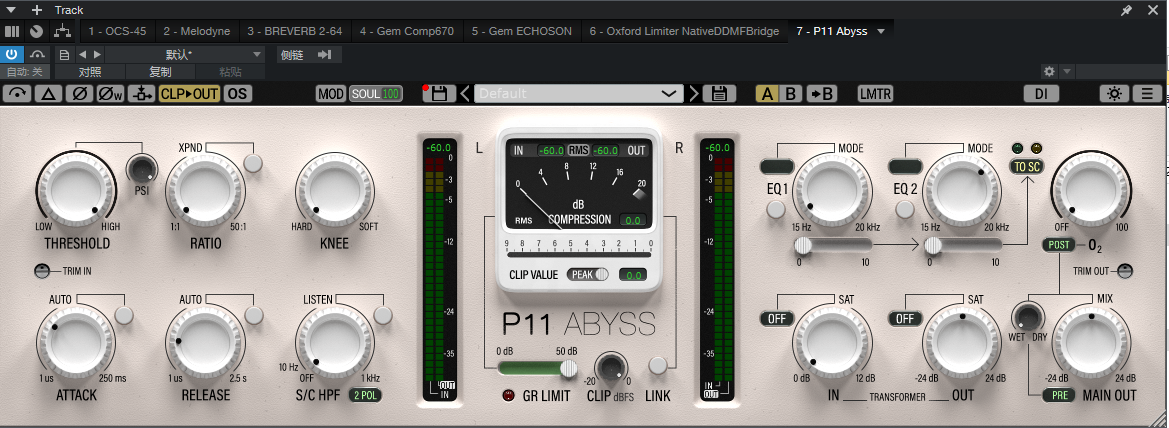Click the 对照 compare button
This screenshot has height=428, width=1169.
90,72
